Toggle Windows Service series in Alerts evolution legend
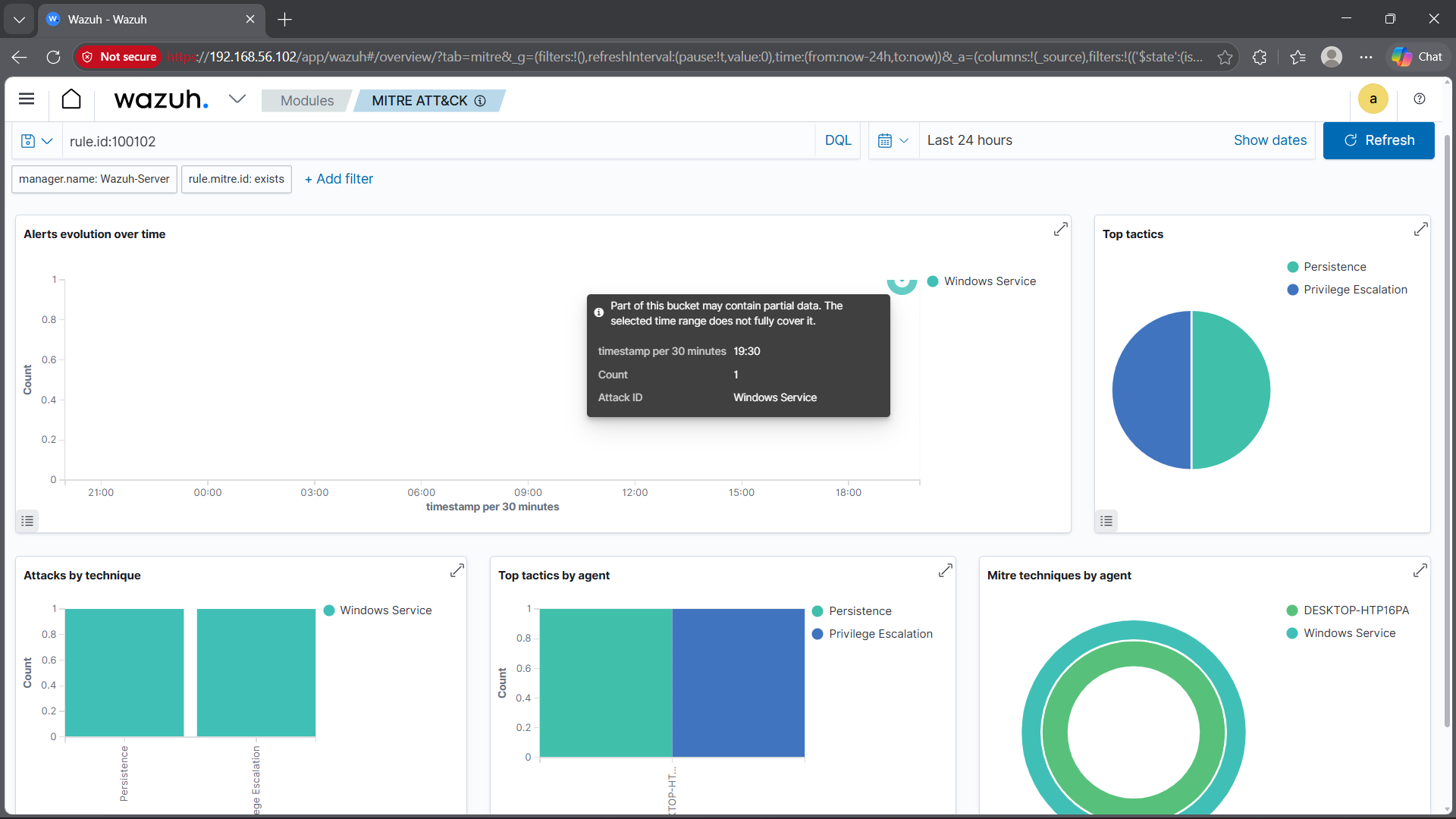 (x=982, y=281)
